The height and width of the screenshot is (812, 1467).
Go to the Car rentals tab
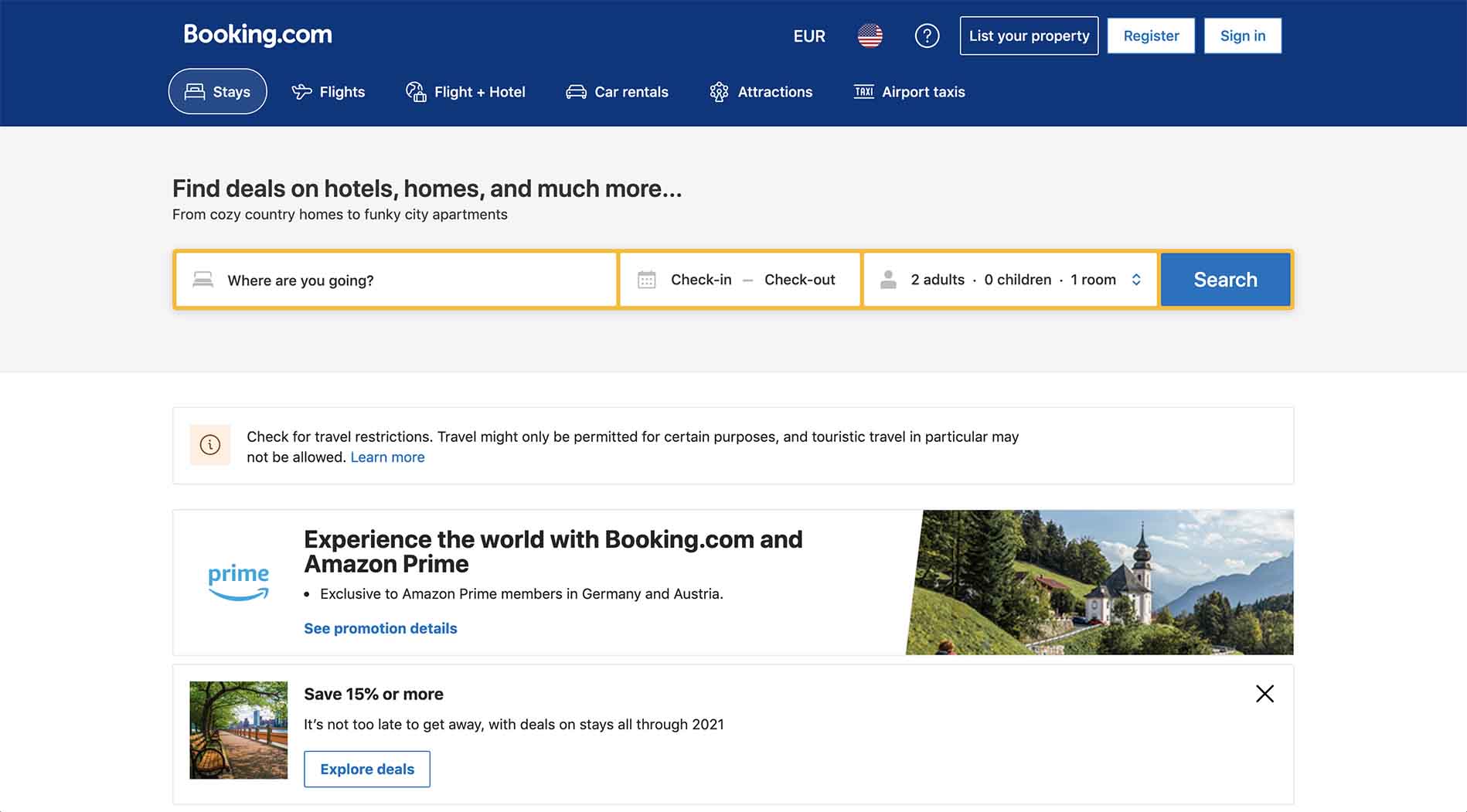click(617, 92)
